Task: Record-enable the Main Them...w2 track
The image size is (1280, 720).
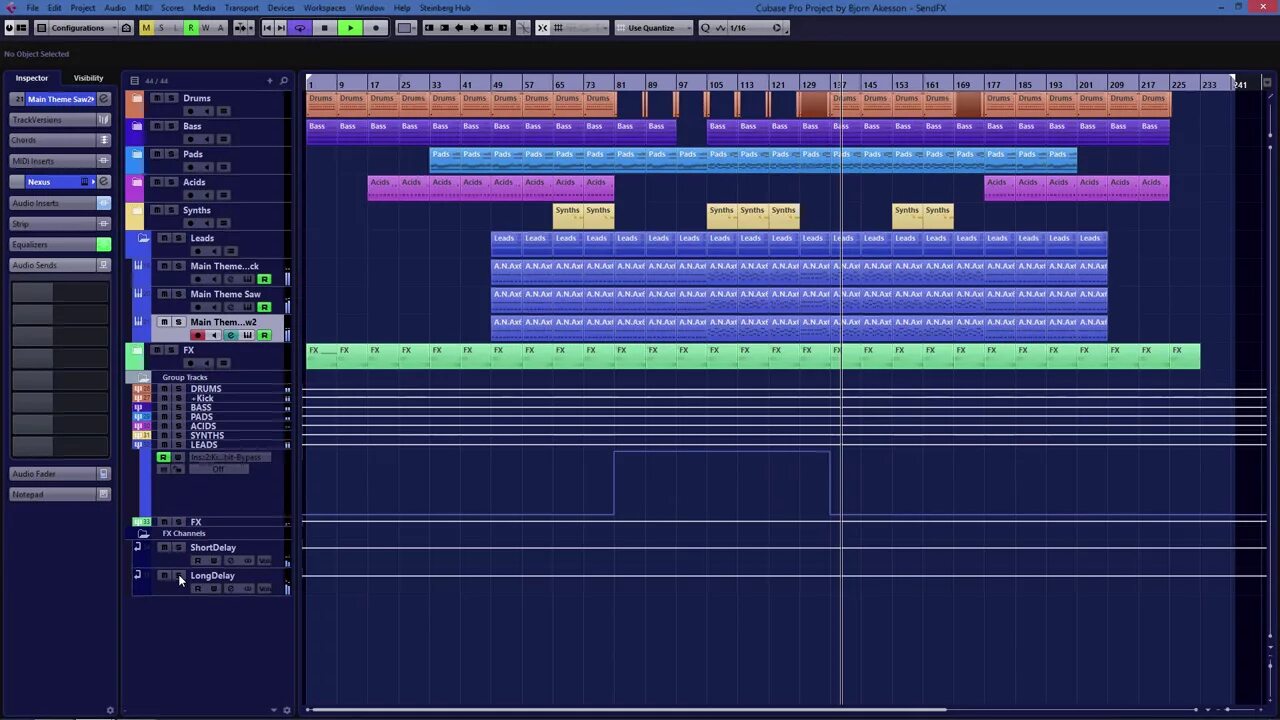Action: point(197,335)
